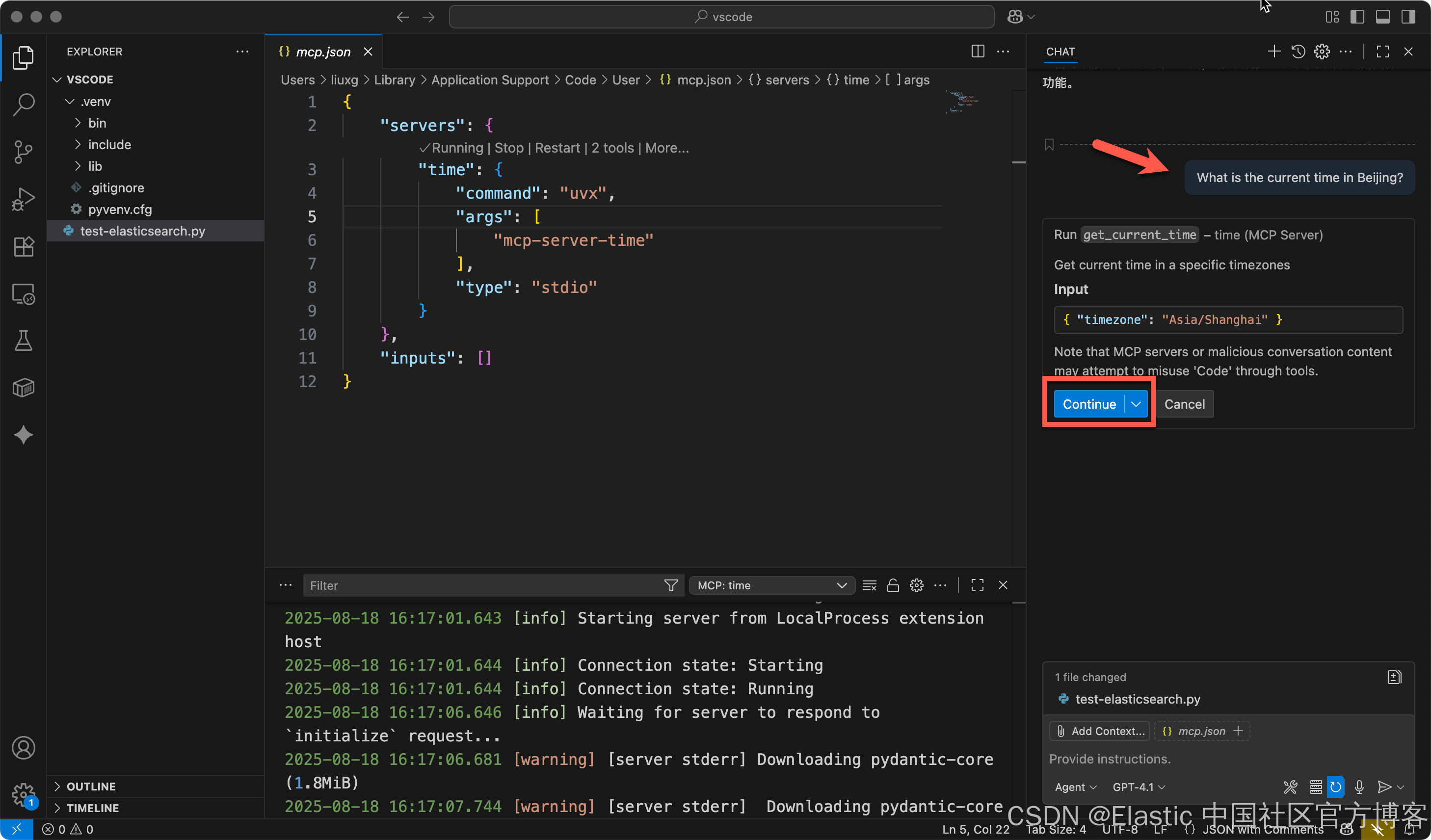Split the editor right
The height and width of the screenshot is (840, 1431).
click(x=977, y=52)
